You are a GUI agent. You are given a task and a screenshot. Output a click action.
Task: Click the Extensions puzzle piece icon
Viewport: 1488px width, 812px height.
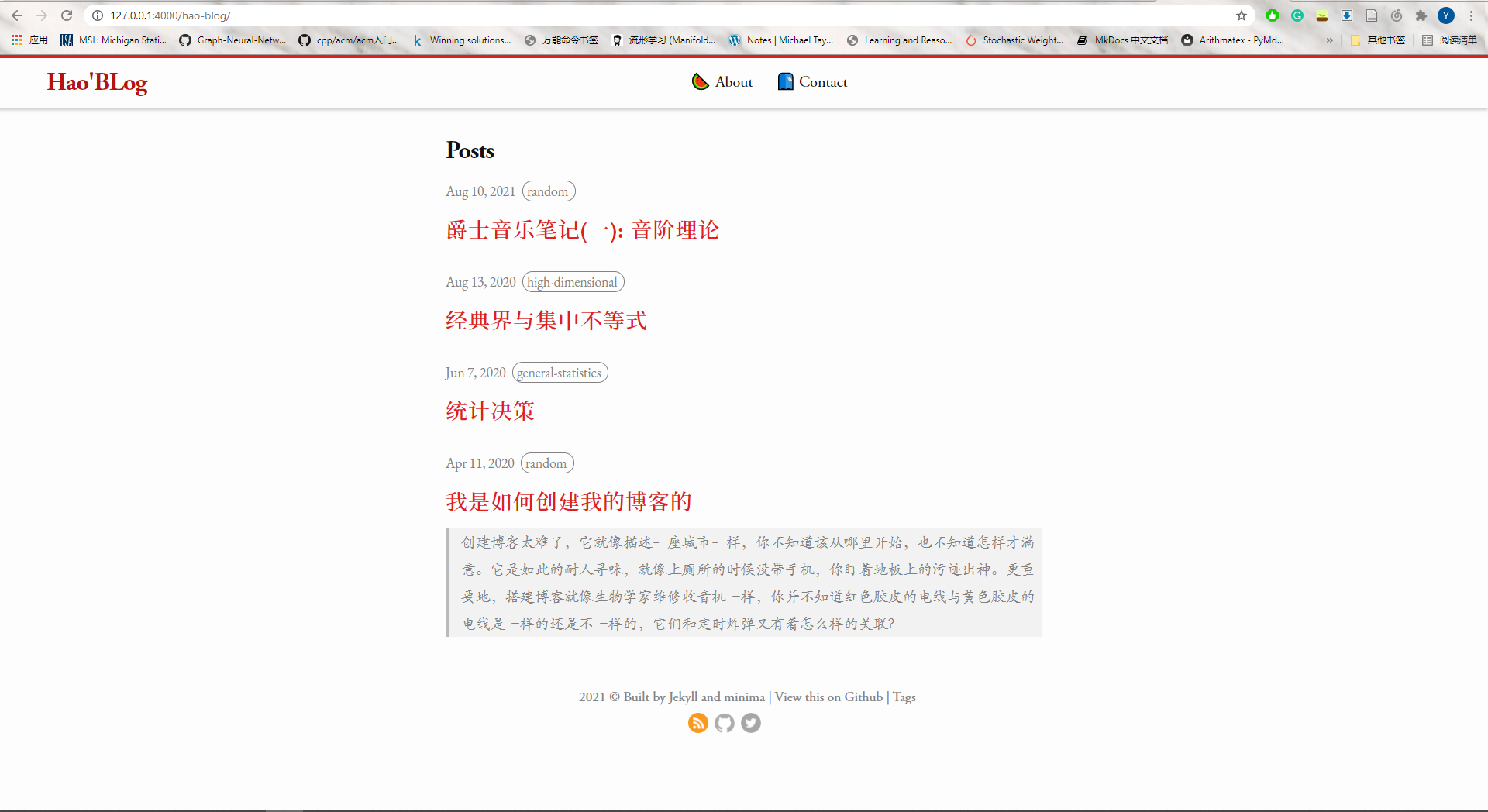[1422, 15]
